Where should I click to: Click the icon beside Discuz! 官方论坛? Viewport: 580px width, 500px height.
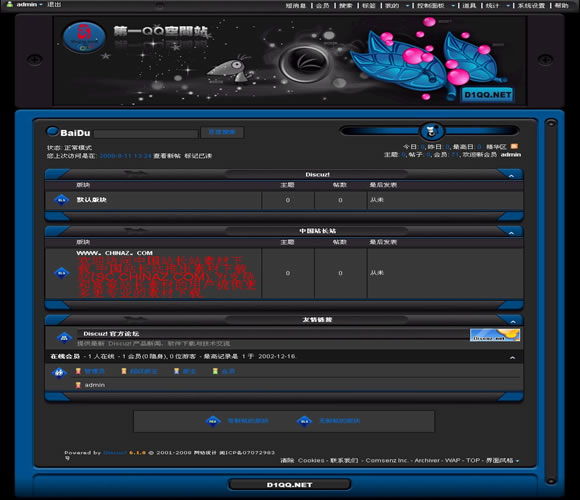(64, 338)
